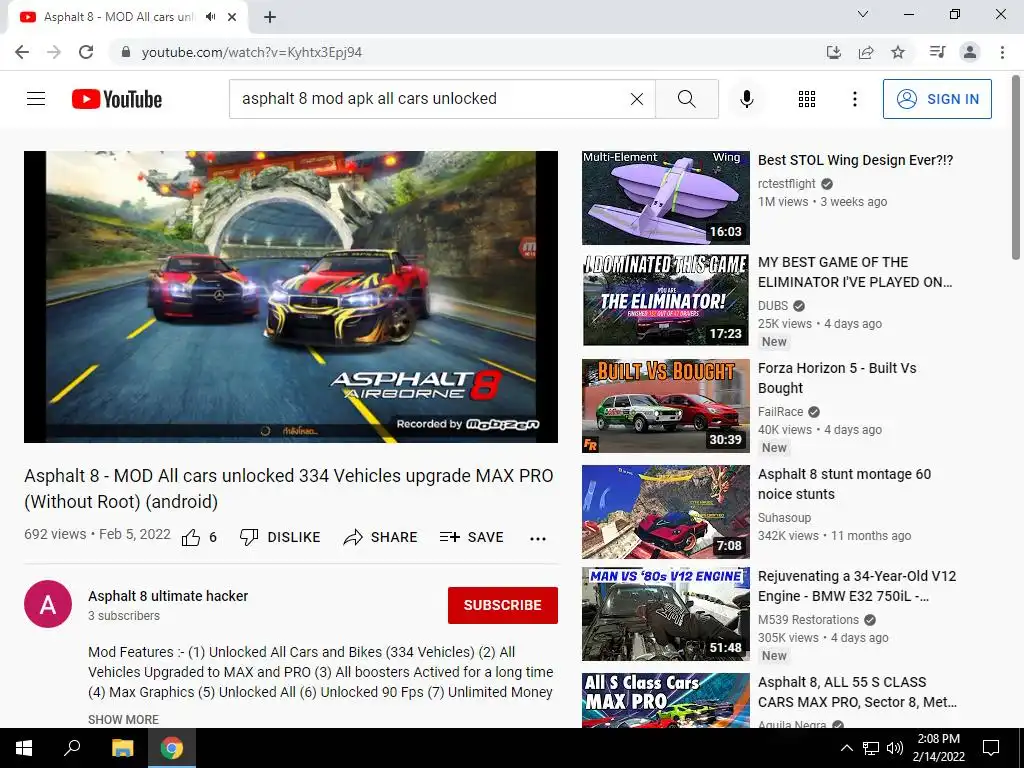Open network icon in system tray
1024x768 pixels.
(x=871, y=748)
